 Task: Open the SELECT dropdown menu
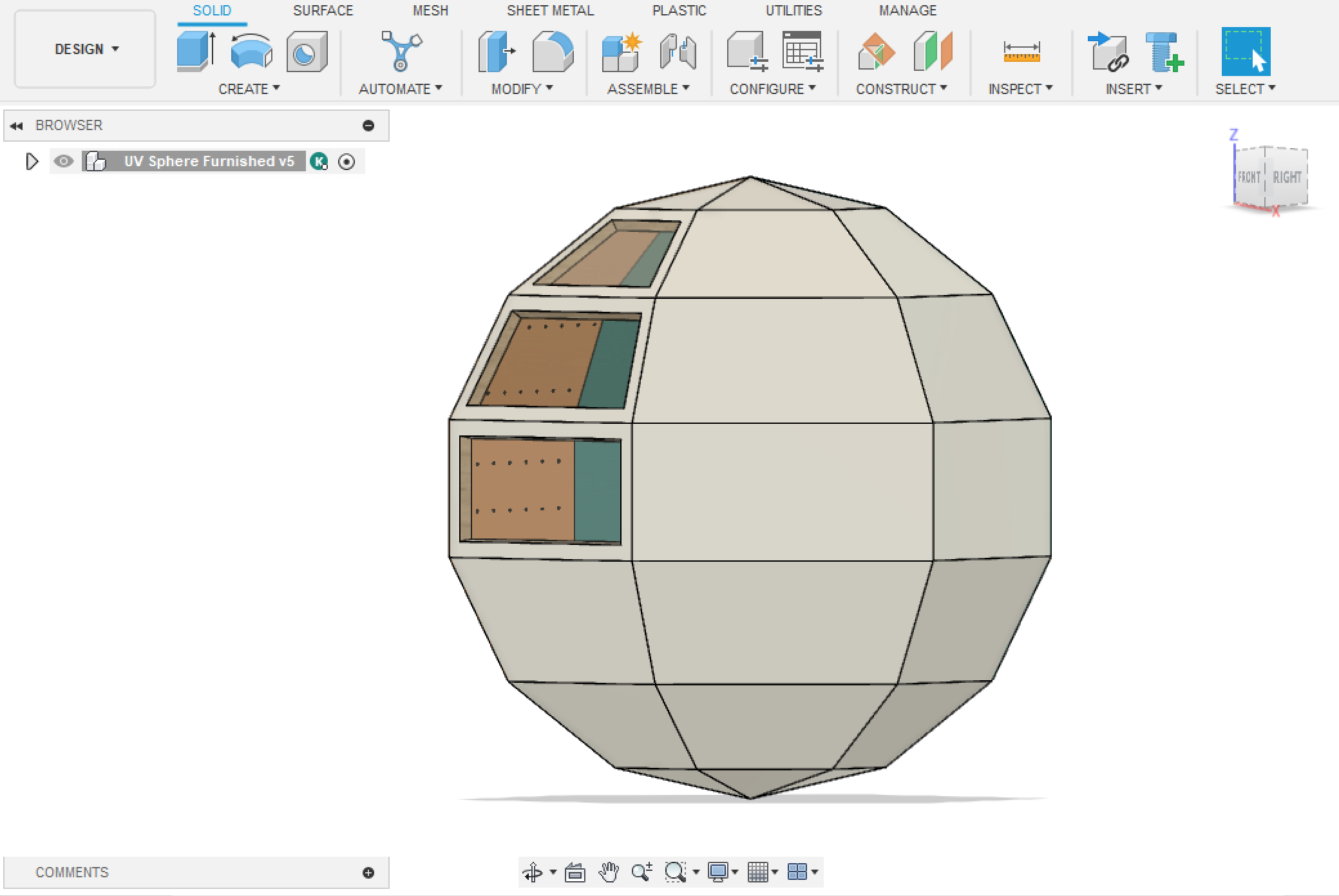tap(1246, 89)
